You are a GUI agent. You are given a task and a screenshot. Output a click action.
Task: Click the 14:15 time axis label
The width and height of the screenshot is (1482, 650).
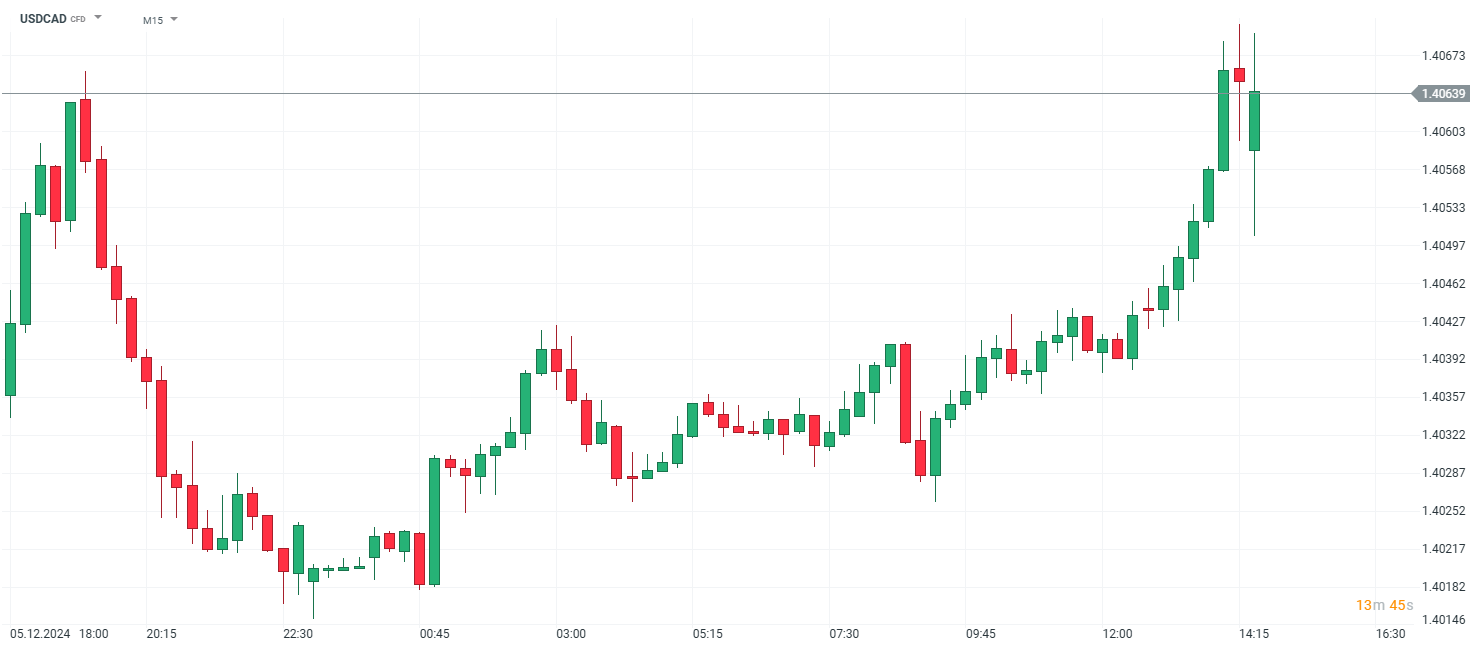[1254, 634]
